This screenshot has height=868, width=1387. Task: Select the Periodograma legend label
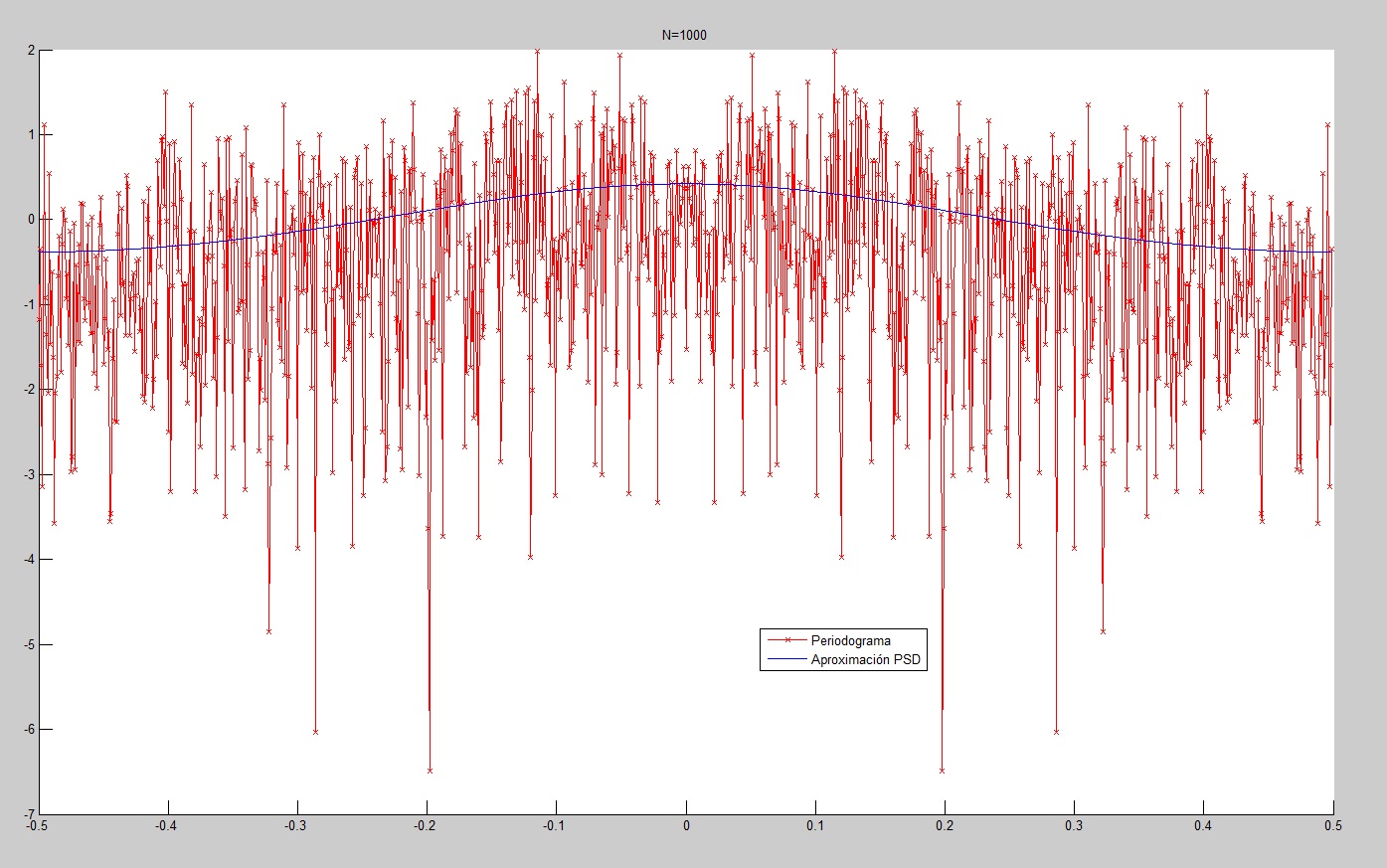click(x=850, y=640)
